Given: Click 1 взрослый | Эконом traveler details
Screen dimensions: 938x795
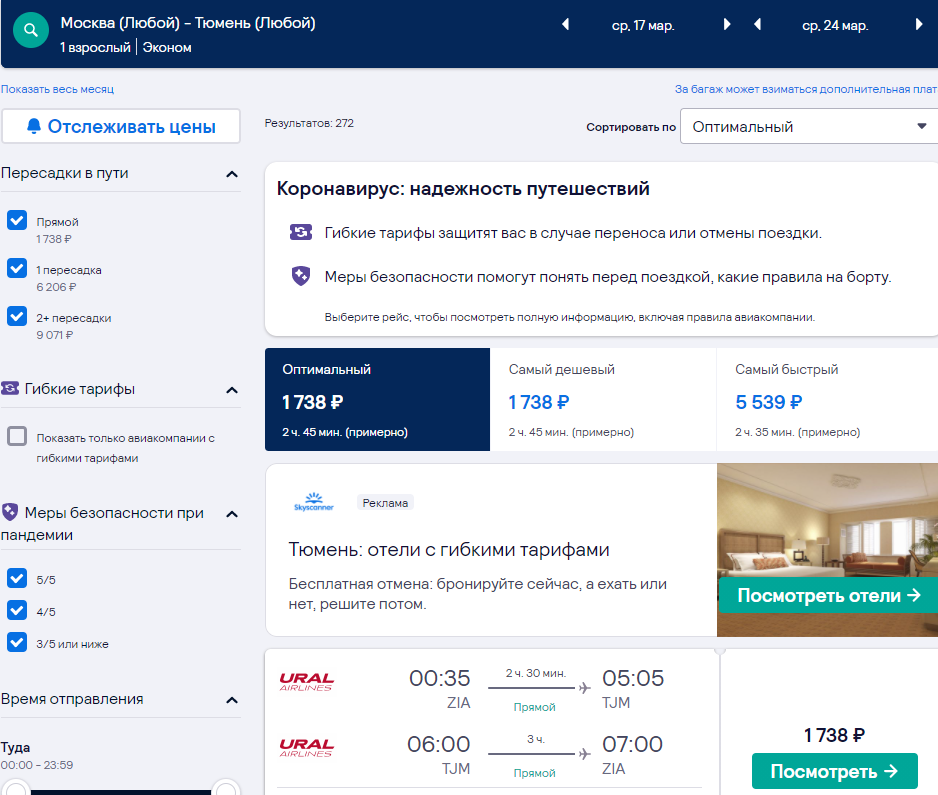Looking at the screenshot, I should (126, 47).
